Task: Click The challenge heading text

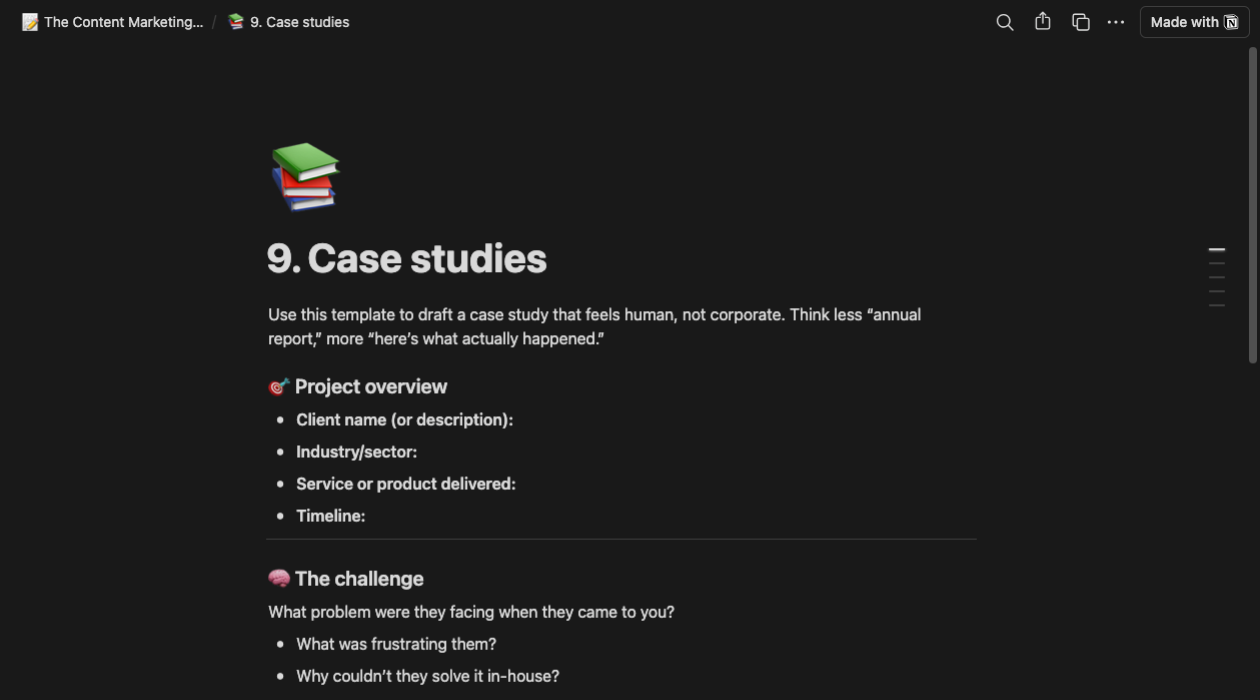Action: click(359, 579)
